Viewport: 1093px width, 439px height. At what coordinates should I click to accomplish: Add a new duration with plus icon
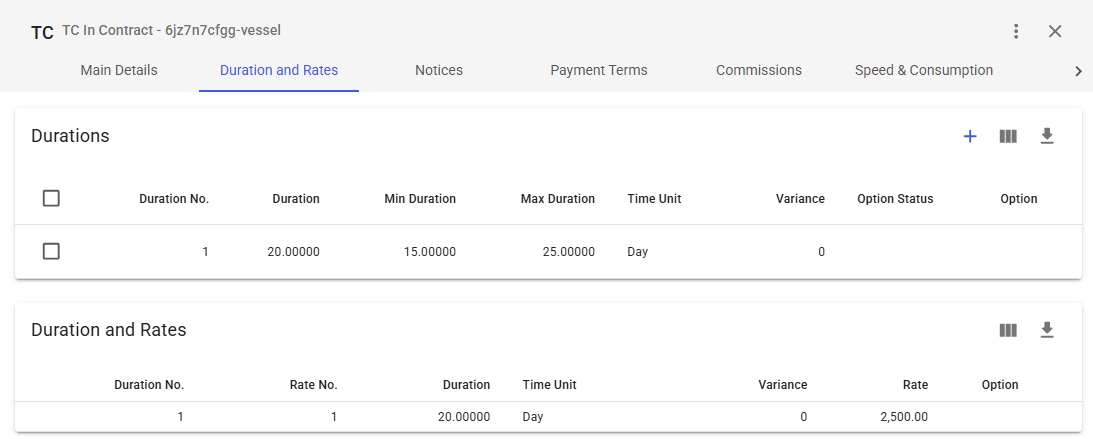pyautogui.click(x=969, y=136)
